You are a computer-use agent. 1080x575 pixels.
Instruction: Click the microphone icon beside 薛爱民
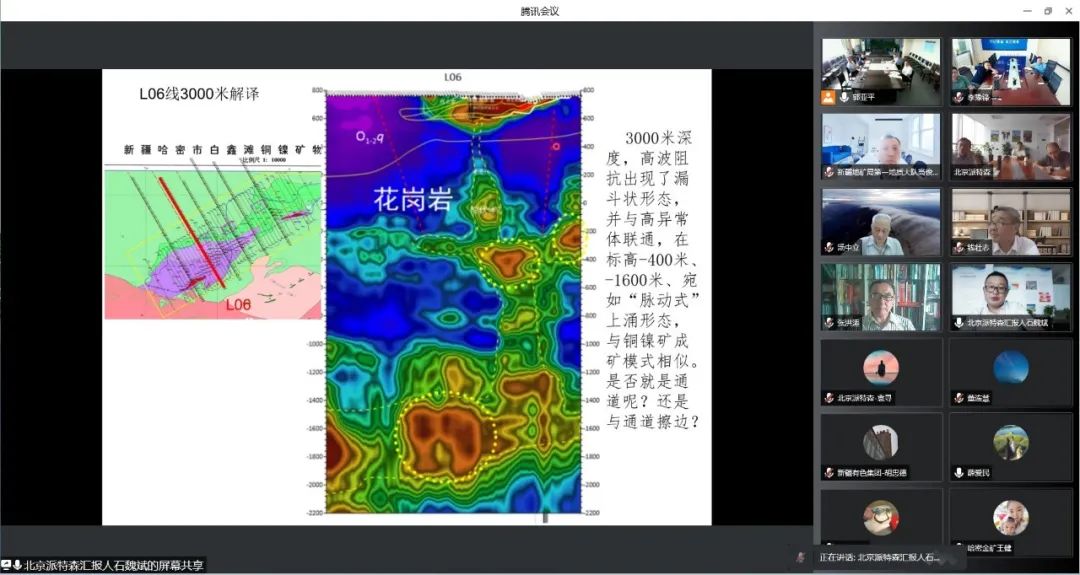click(958, 472)
